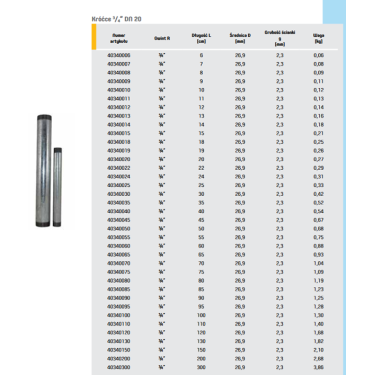This screenshot has width=375, height=375.
Task: Select article number 40340050
Action: tap(119, 229)
